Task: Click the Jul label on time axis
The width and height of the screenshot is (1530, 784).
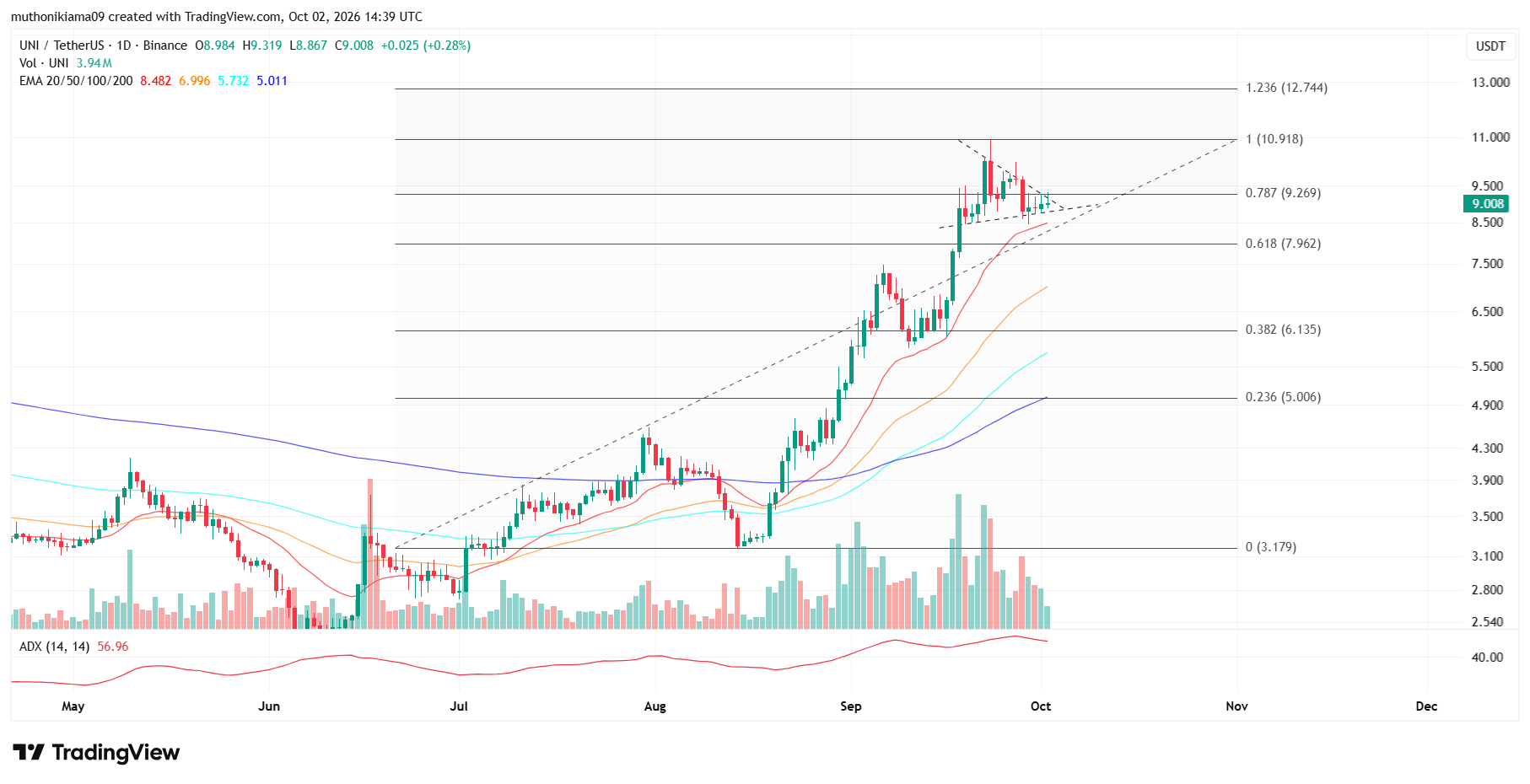Action: click(458, 706)
